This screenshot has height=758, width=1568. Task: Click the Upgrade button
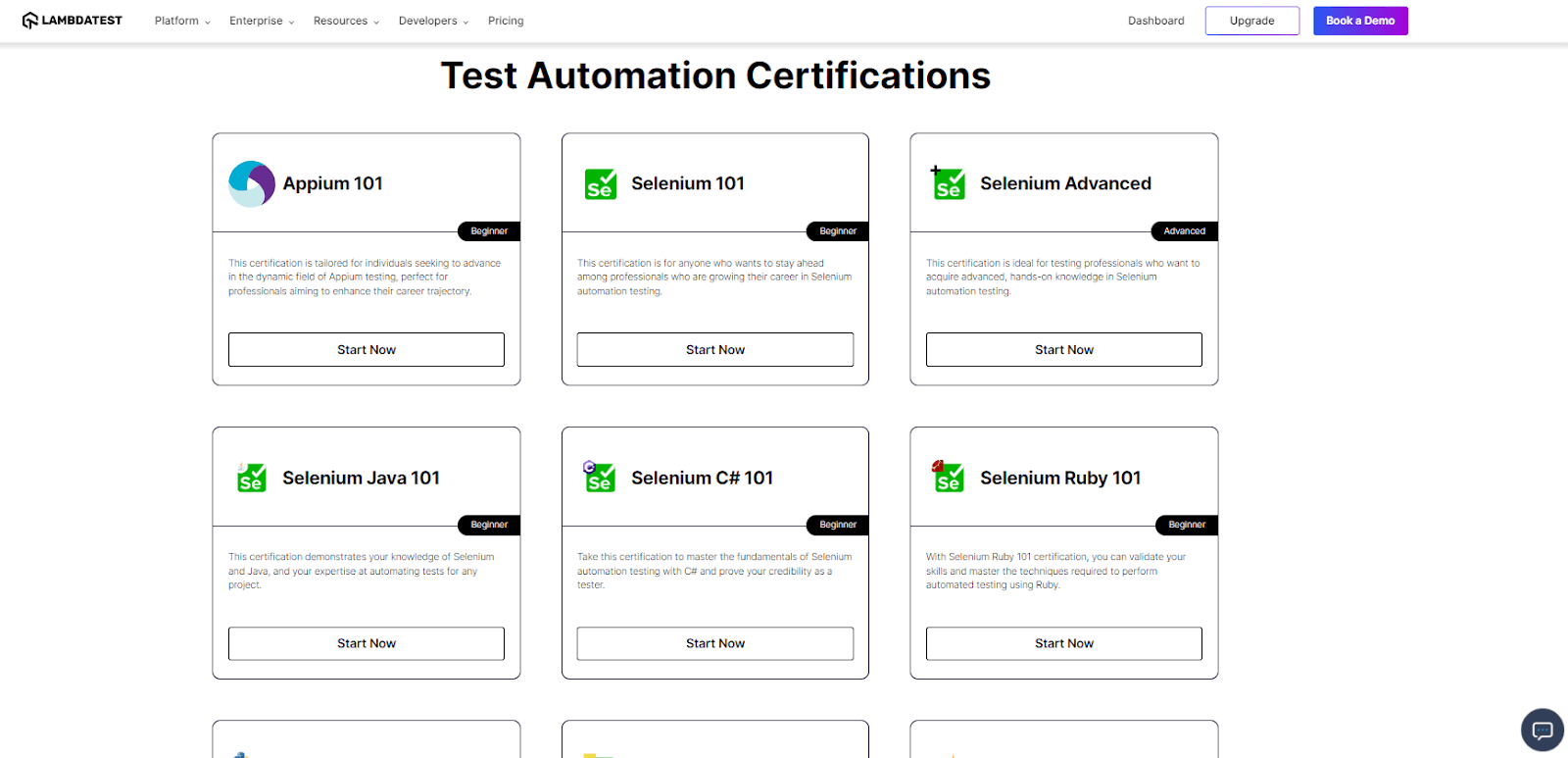(x=1252, y=21)
